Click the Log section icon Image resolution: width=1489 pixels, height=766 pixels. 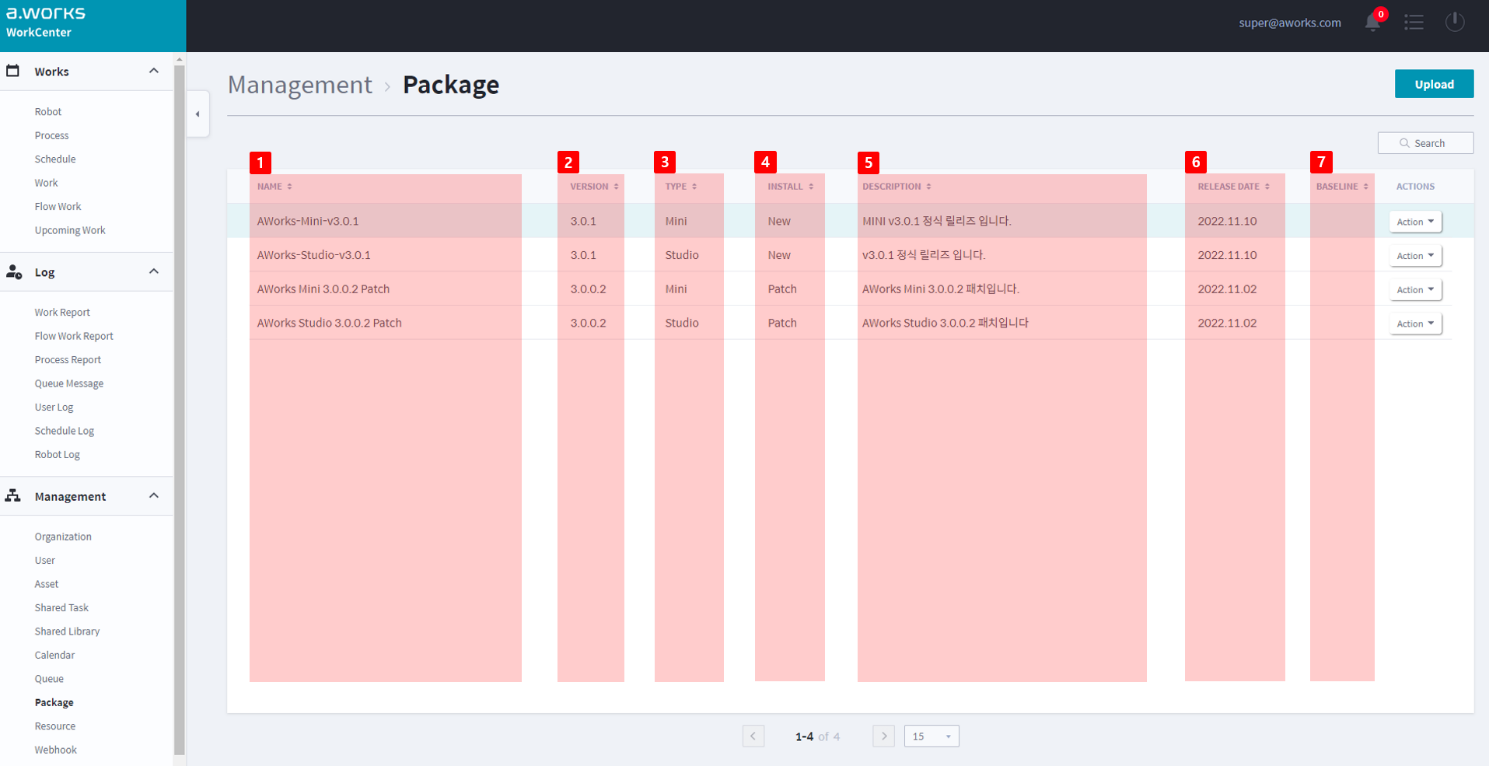(x=15, y=272)
